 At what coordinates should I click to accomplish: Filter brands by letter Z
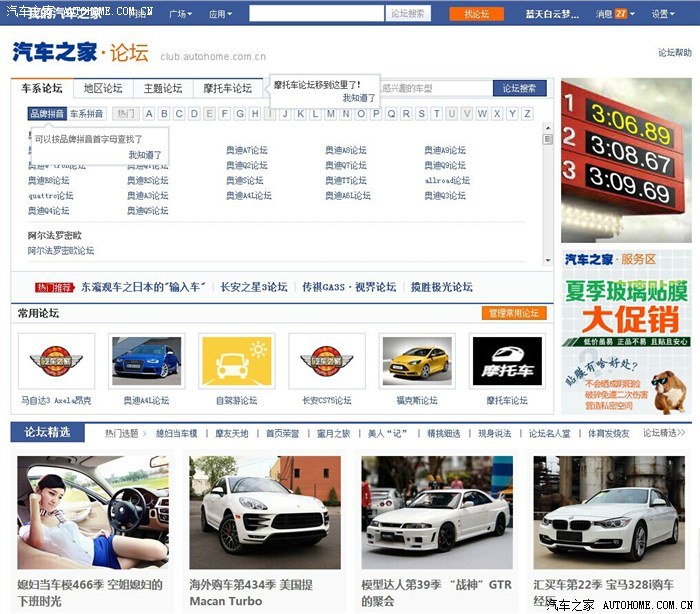[x=527, y=113]
